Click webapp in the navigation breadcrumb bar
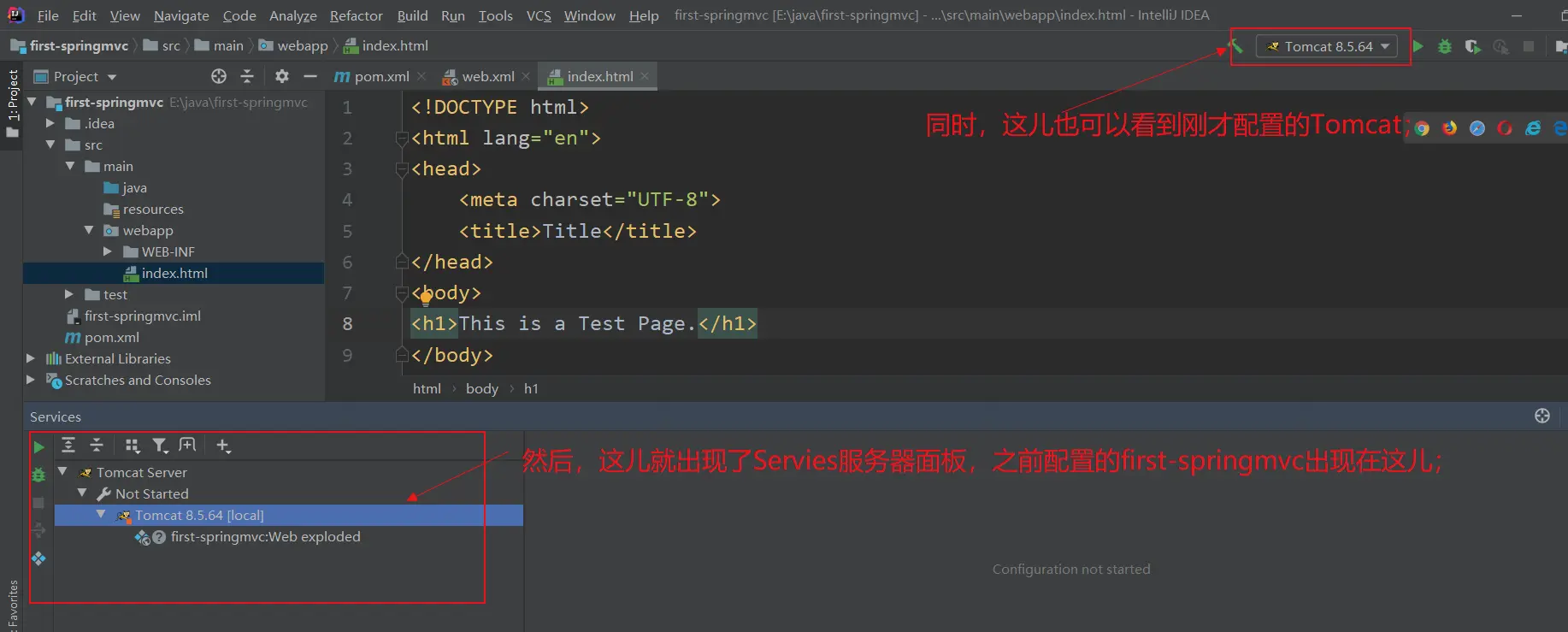Image resolution: width=1568 pixels, height=632 pixels. pyautogui.click(x=302, y=46)
